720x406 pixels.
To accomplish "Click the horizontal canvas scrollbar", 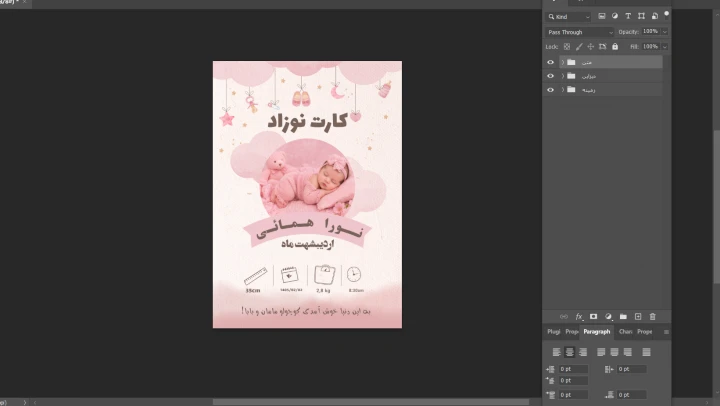I will coord(371,402).
